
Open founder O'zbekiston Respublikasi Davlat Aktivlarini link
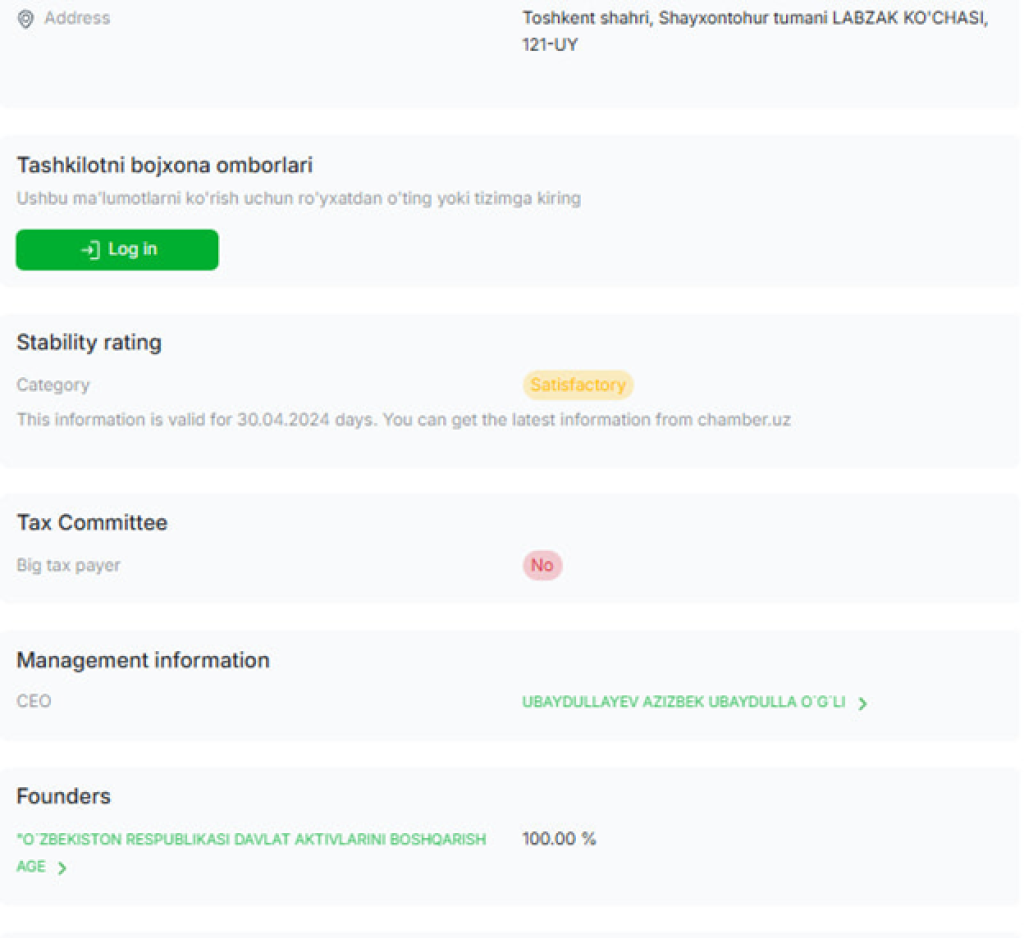[x=251, y=852]
